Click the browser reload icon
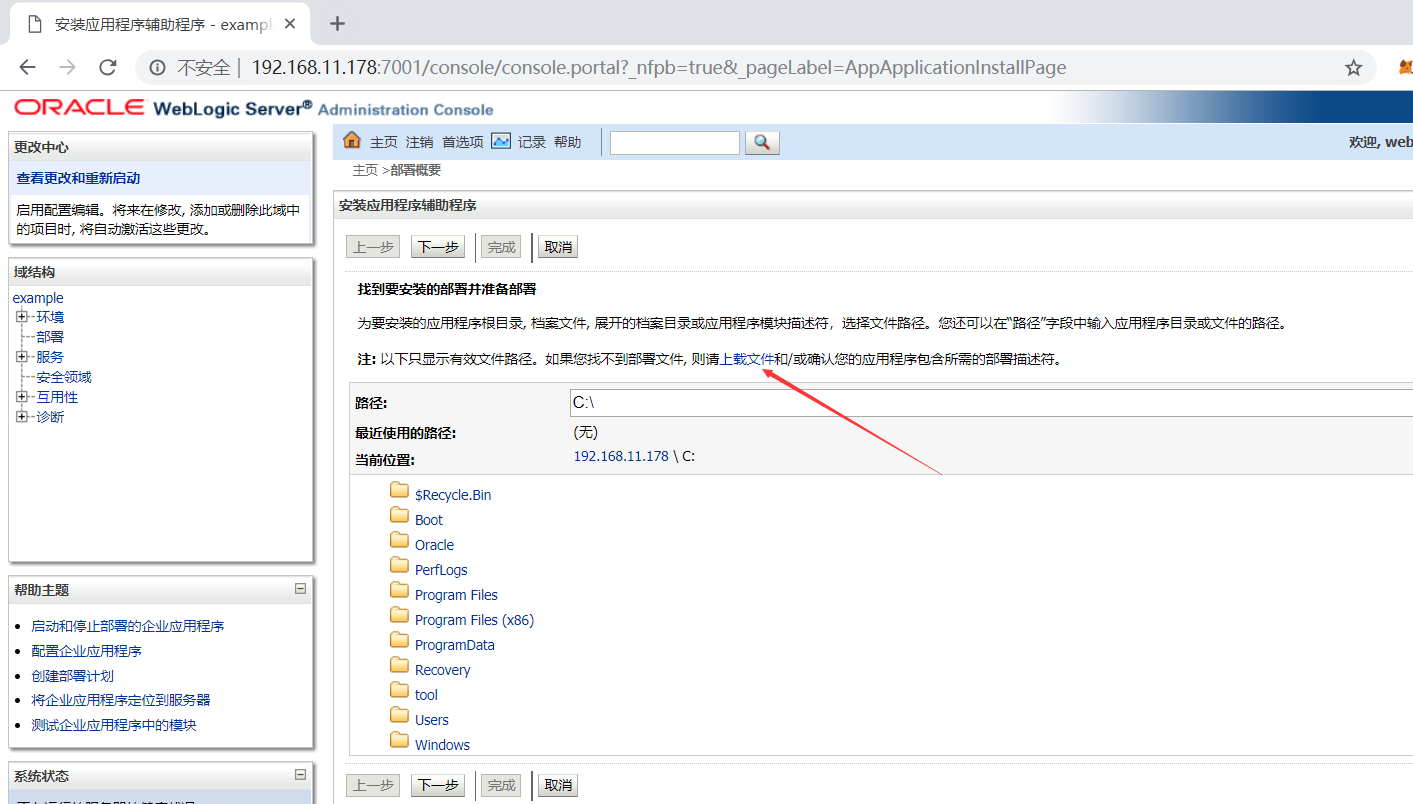 pyautogui.click(x=108, y=68)
